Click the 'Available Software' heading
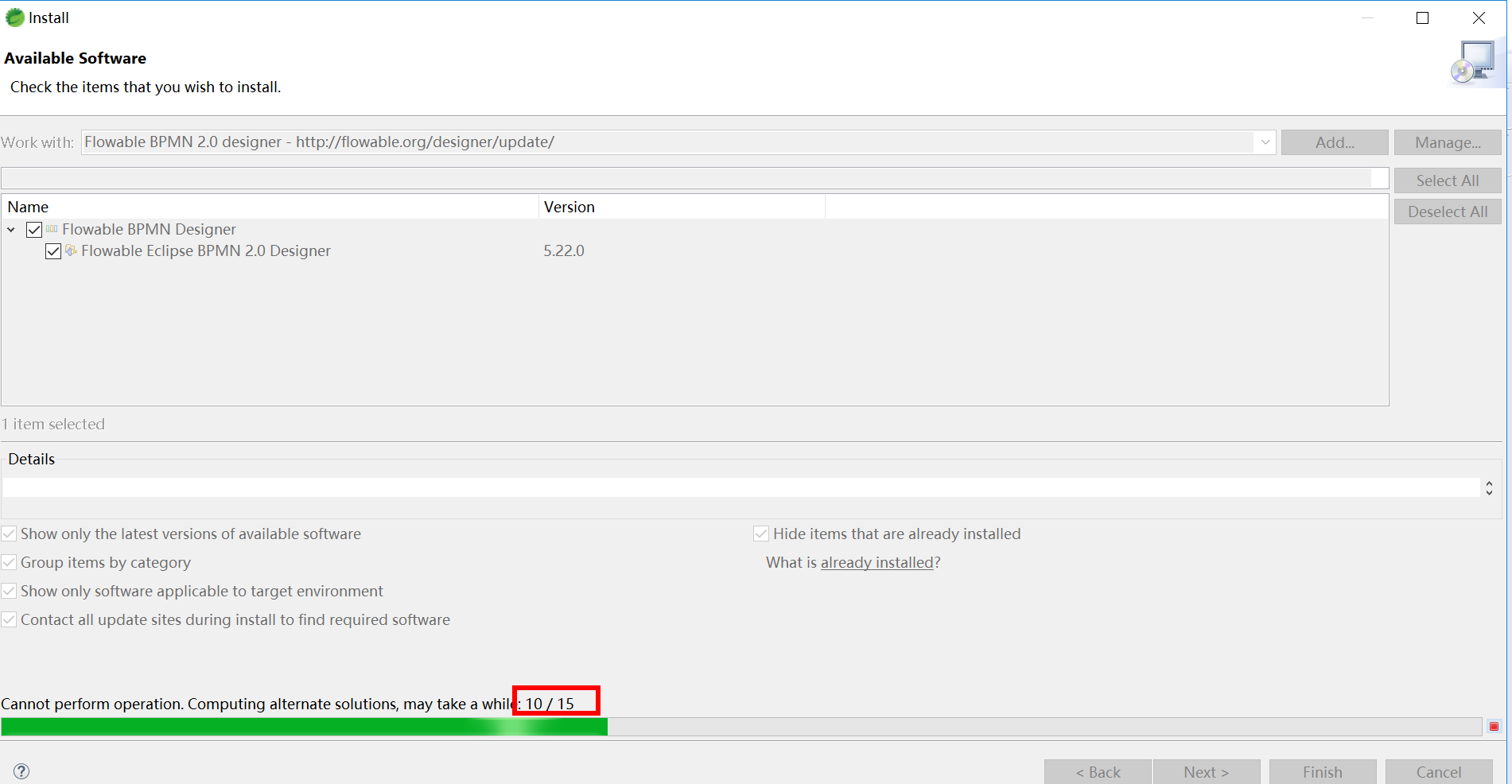Image resolution: width=1512 pixels, height=784 pixels. click(76, 58)
